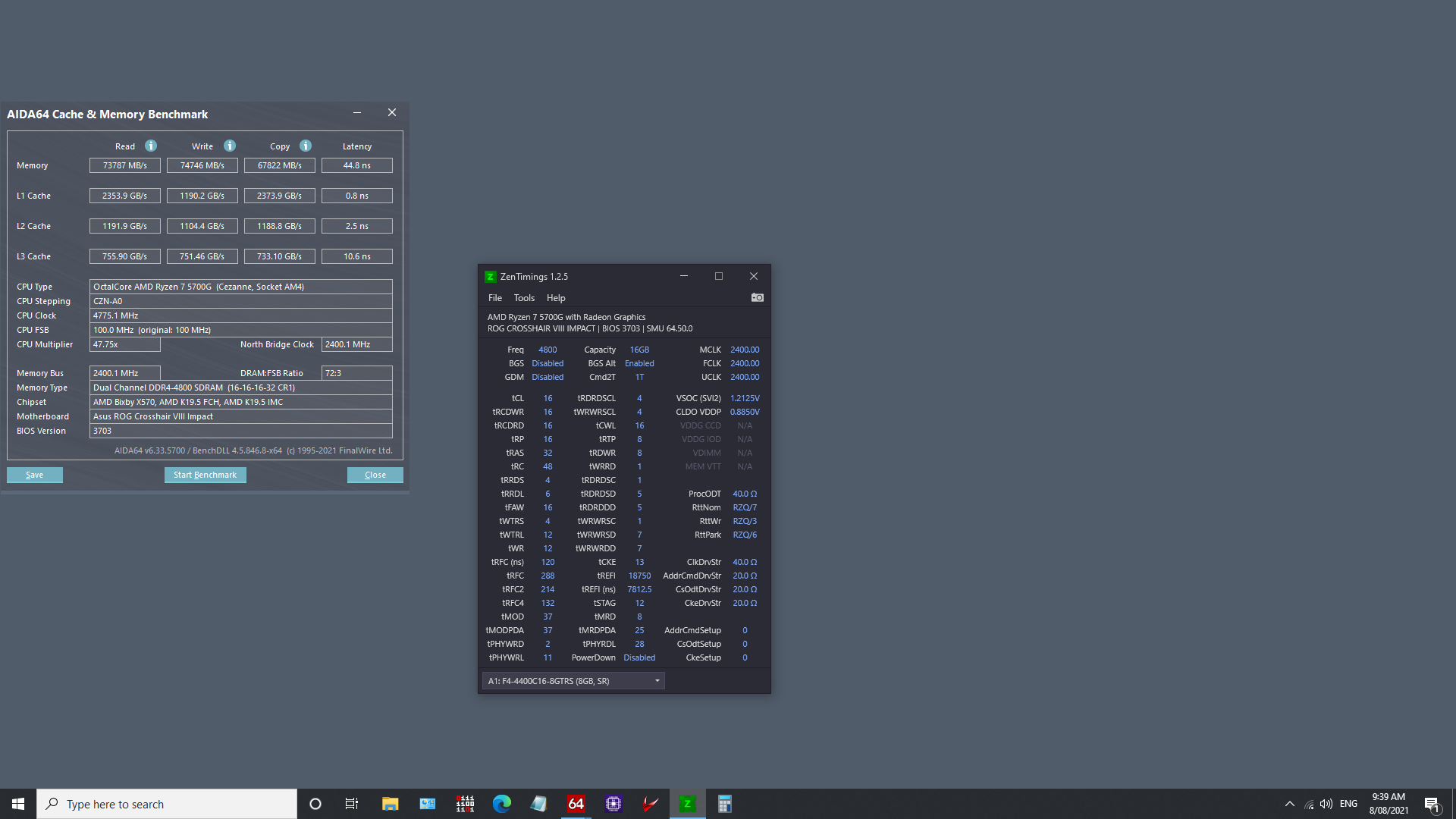The width and height of the screenshot is (1456, 819).
Task: Open the red AMD taskbar icon
Action: click(651, 804)
